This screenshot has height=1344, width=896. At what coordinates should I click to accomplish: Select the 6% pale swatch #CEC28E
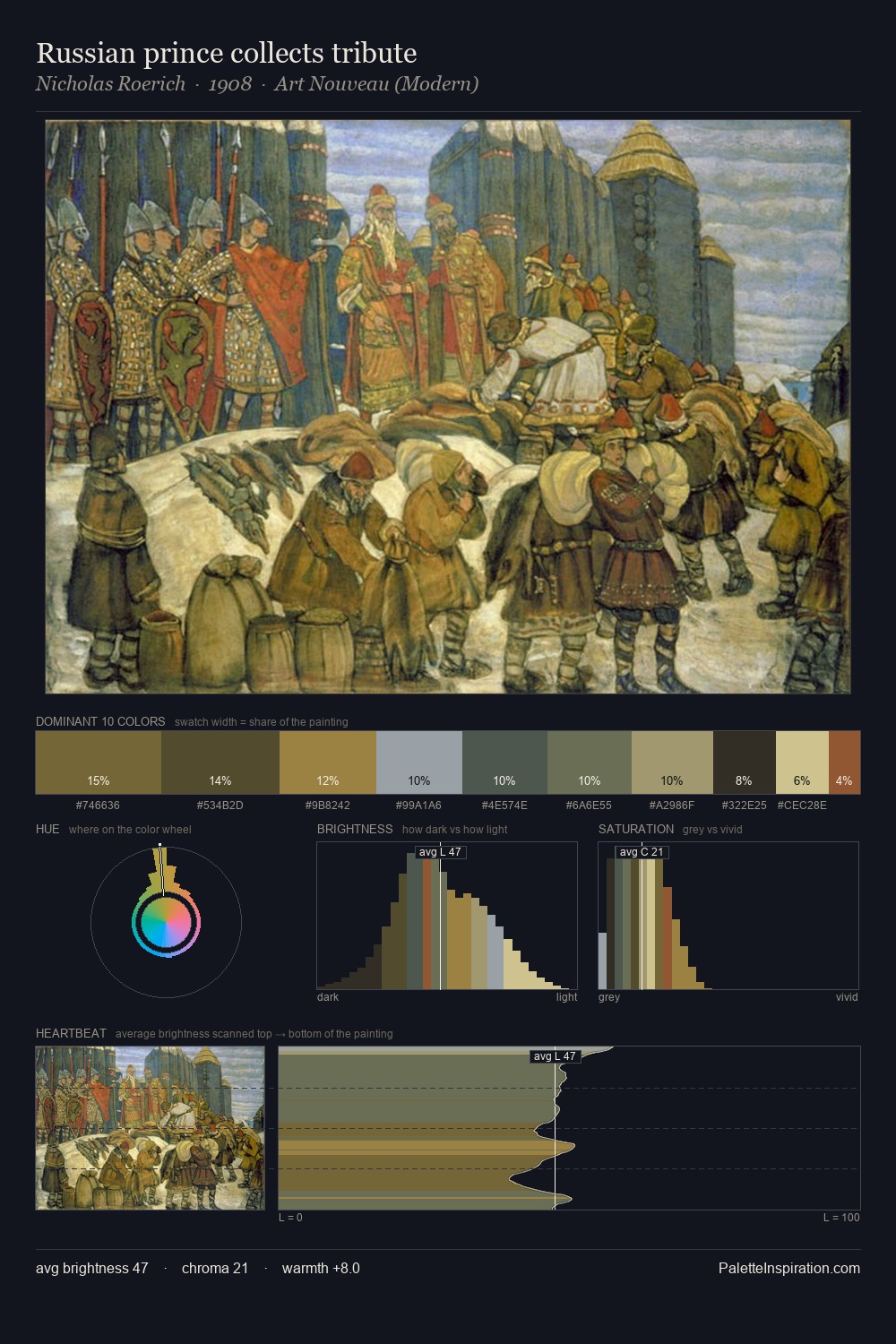802,762
